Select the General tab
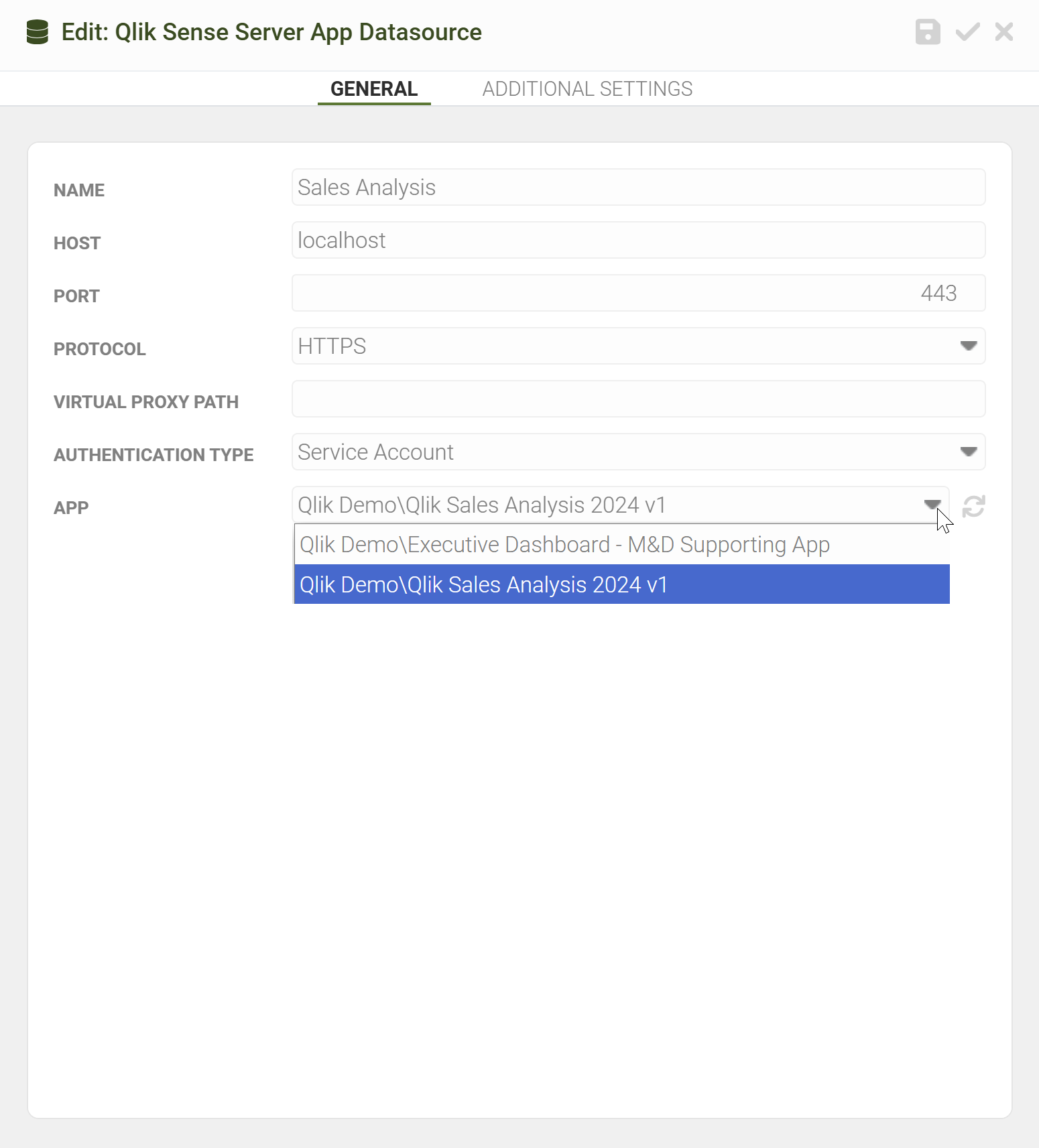 [x=374, y=88]
